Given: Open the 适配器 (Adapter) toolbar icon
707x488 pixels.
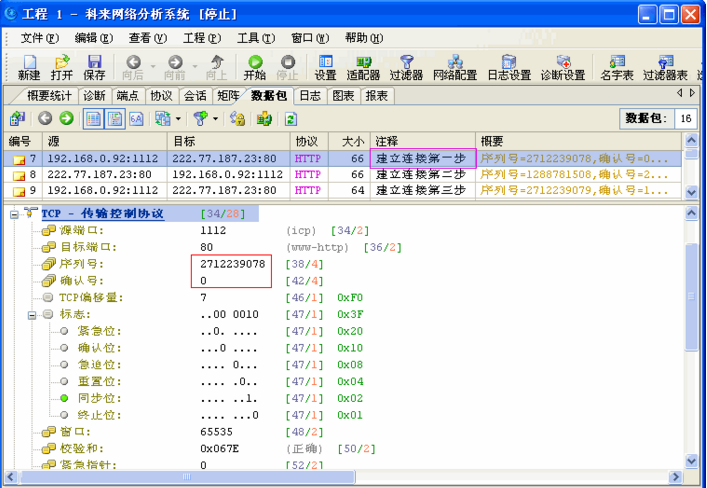Looking at the screenshot, I should (x=363, y=68).
